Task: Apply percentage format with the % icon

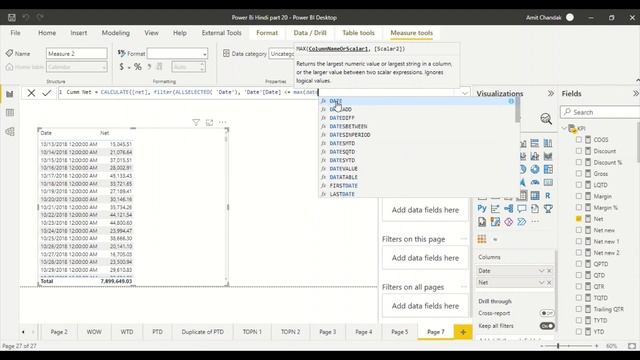Action: [138, 67]
